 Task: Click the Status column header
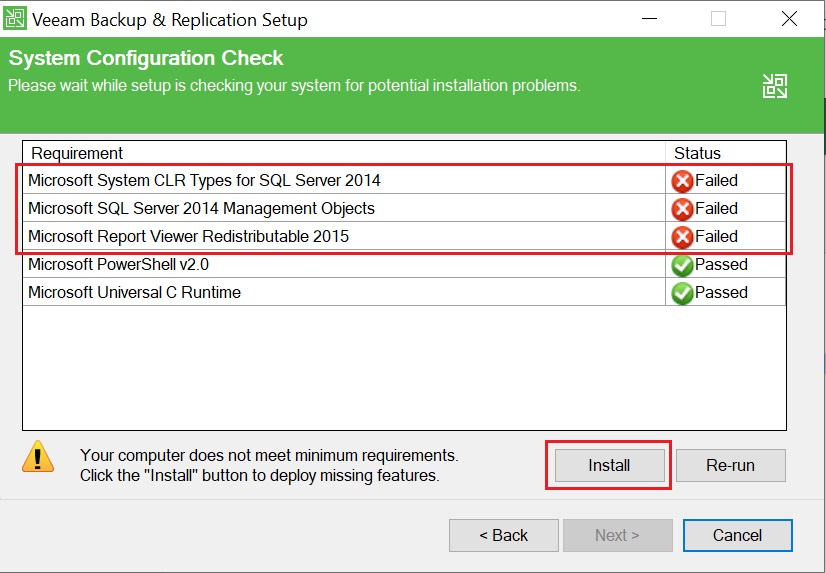click(726, 153)
